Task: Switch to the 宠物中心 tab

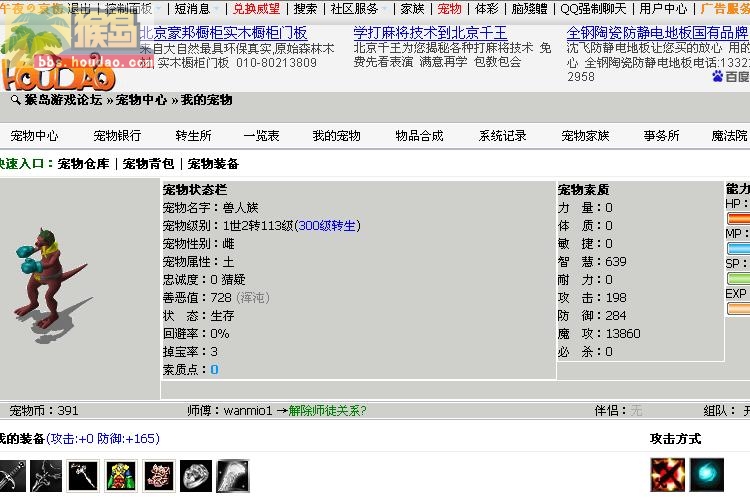Action: (x=34, y=136)
